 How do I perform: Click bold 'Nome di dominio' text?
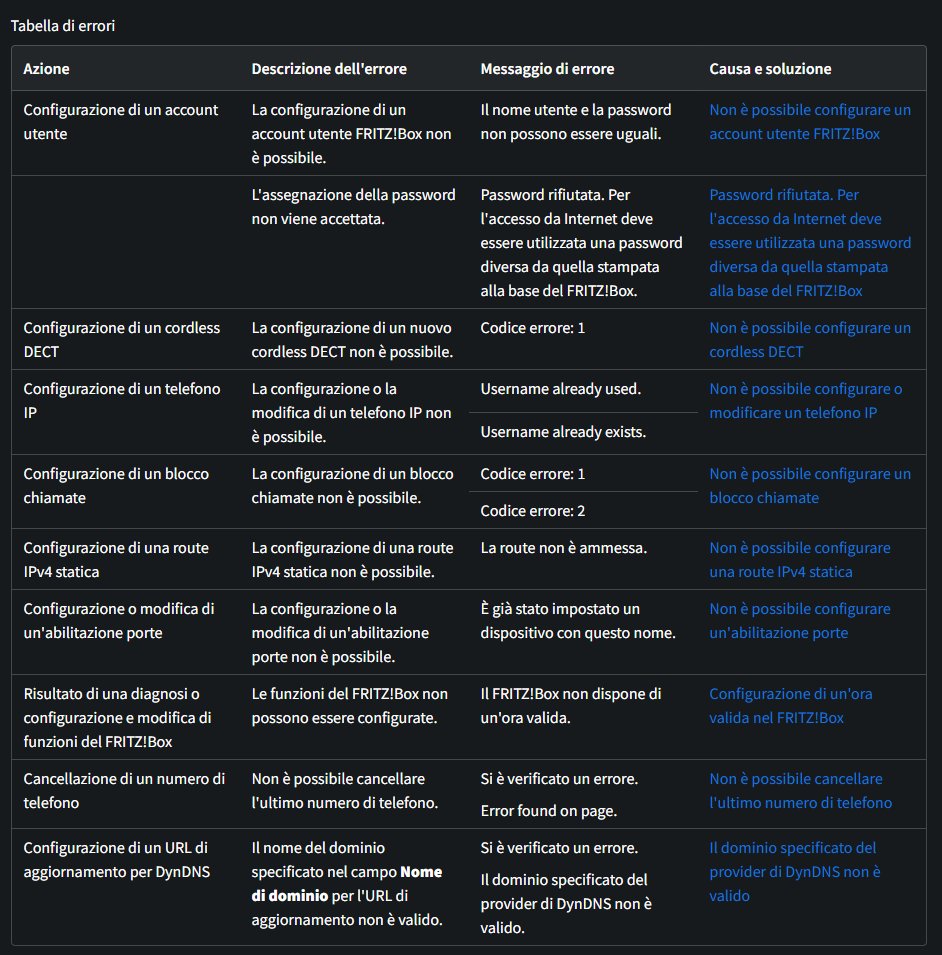coord(347,884)
